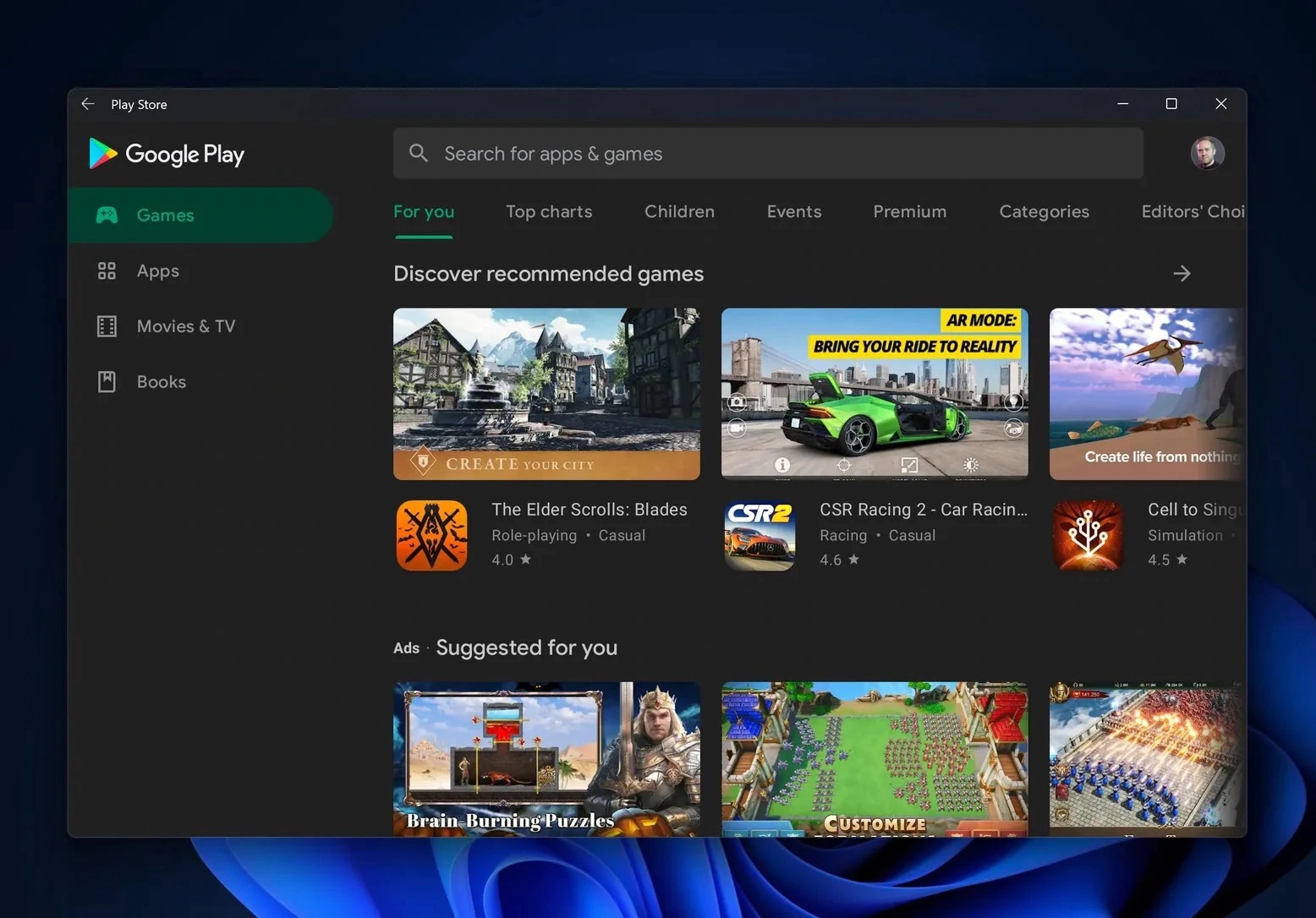Click the Google Play logo

coord(167,154)
